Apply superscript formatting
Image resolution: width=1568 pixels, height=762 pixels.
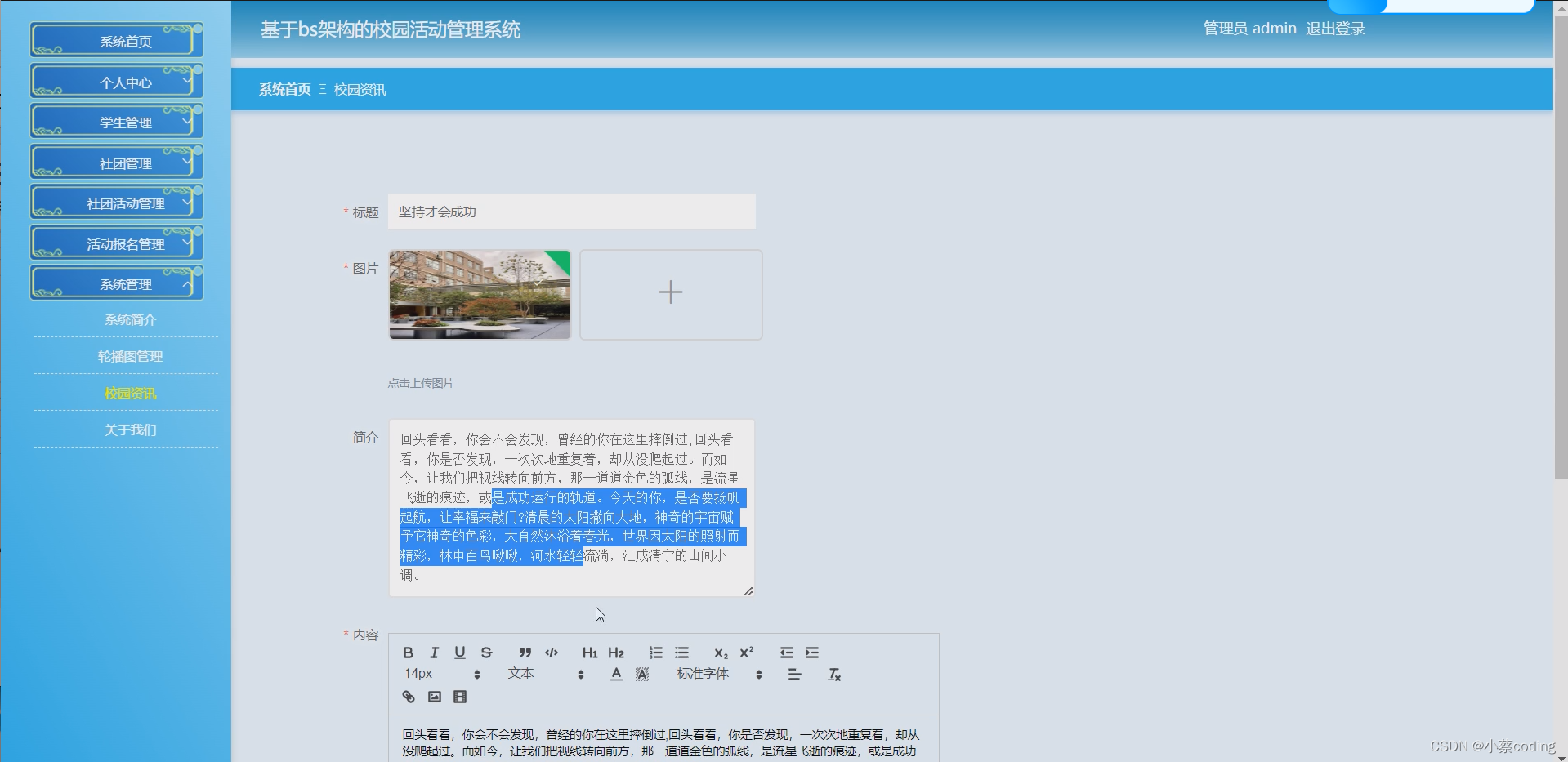point(746,653)
